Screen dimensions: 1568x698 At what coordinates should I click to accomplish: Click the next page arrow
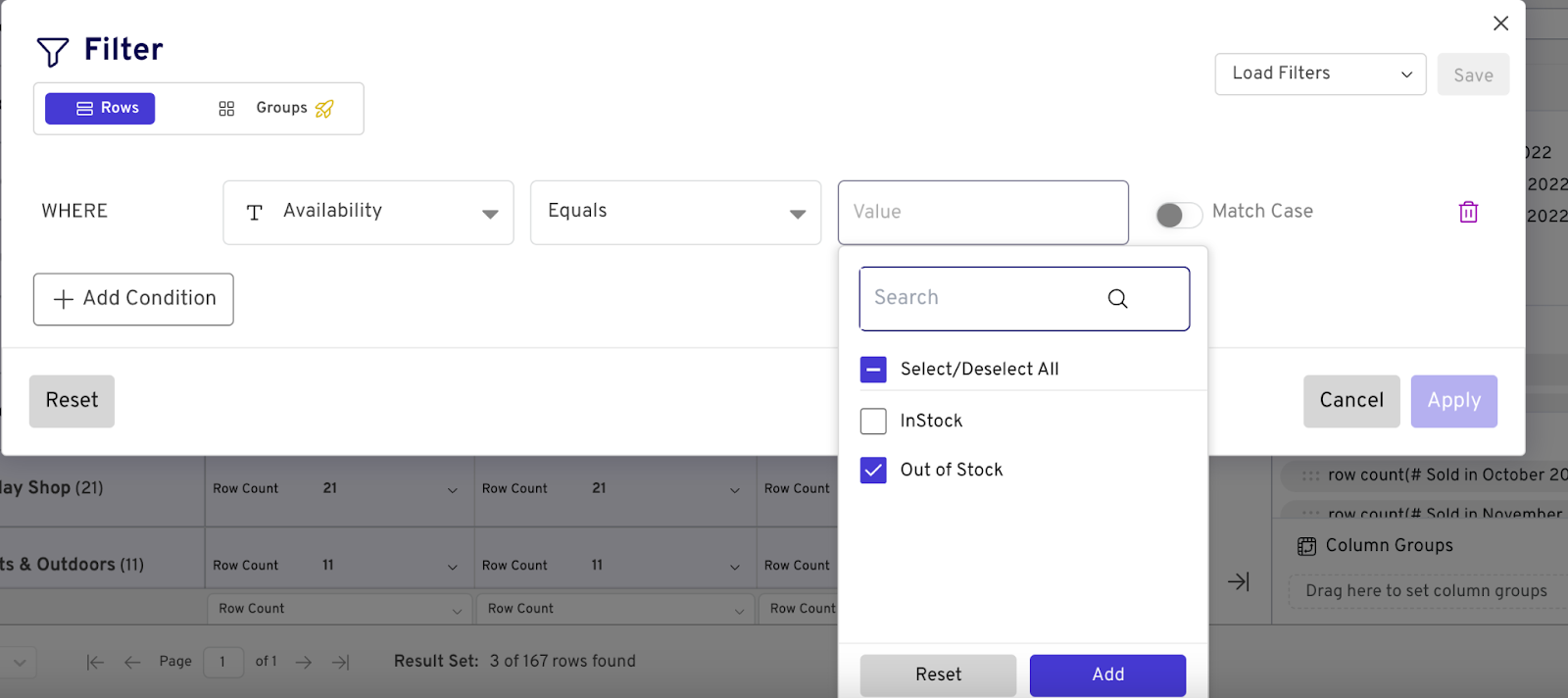pyautogui.click(x=304, y=663)
